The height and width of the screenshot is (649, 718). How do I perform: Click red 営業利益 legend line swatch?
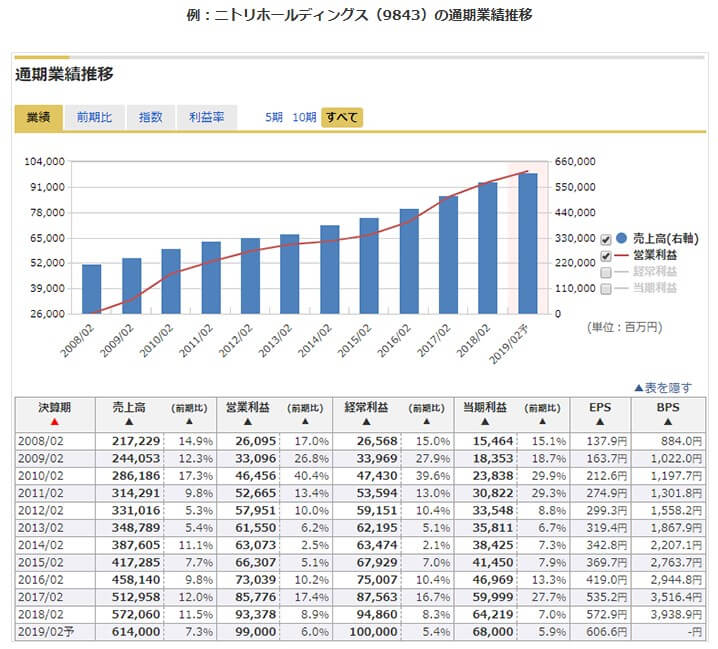(x=621, y=256)
